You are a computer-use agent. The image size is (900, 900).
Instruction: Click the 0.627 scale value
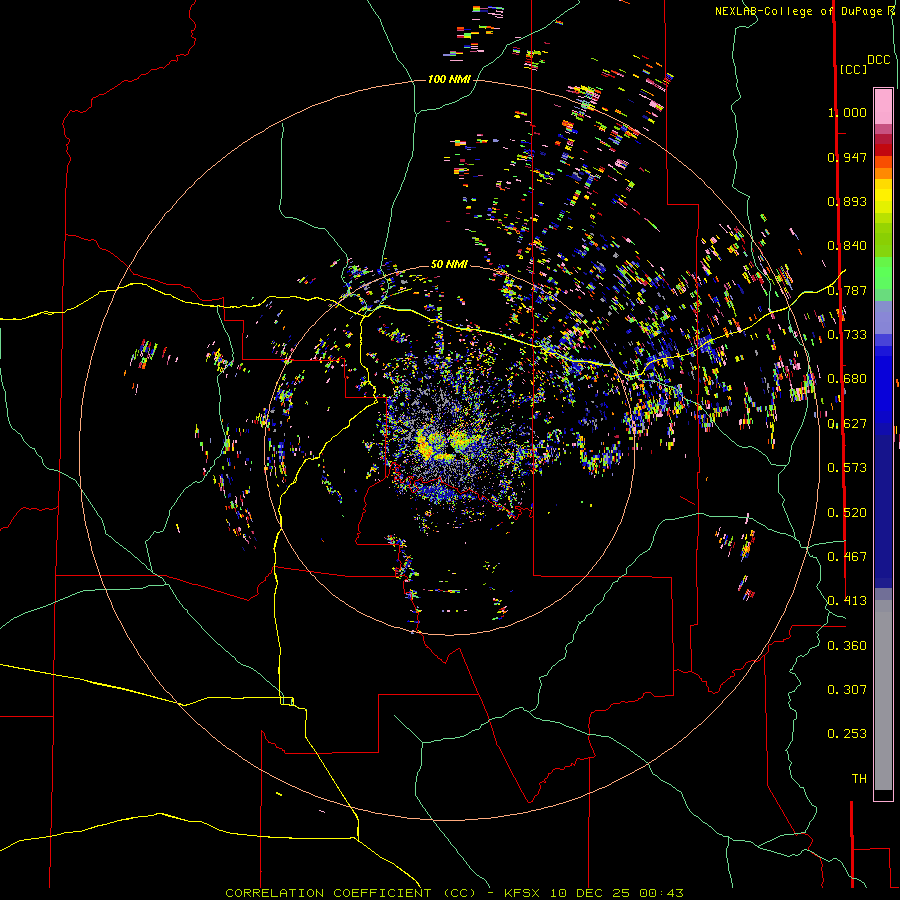tap(847, 424)
